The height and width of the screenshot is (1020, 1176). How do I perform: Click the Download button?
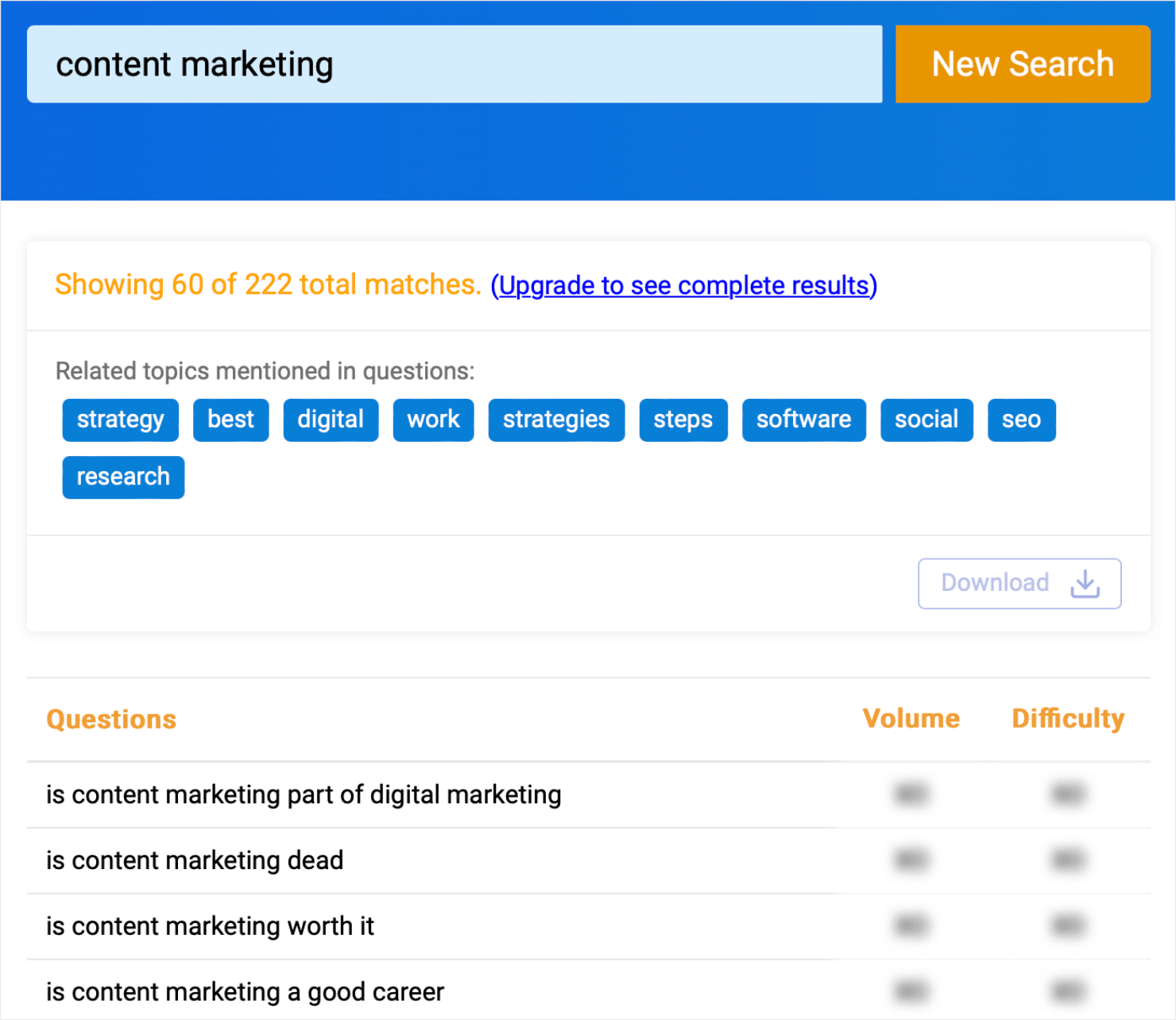[x=1019, y=583]
